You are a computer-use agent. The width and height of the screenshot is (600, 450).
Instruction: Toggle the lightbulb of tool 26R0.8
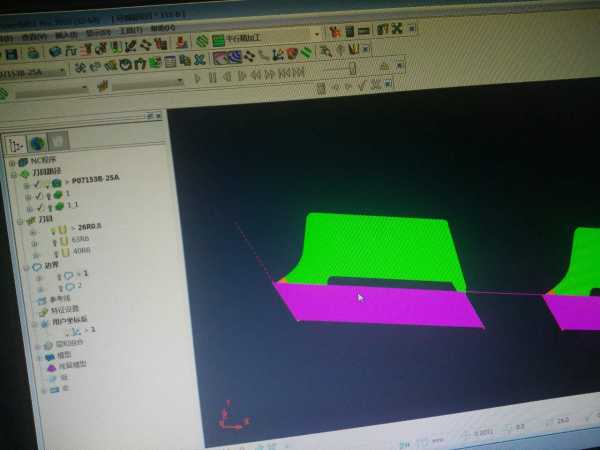[x=54, y=230]
